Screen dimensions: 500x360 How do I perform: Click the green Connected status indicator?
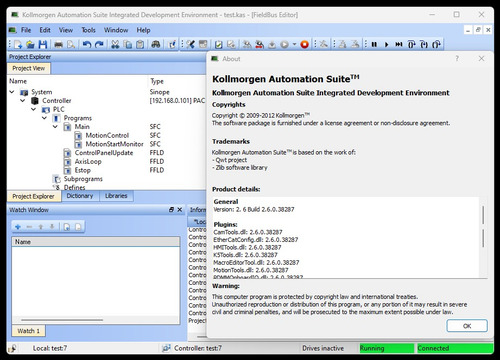coord(455,348)
